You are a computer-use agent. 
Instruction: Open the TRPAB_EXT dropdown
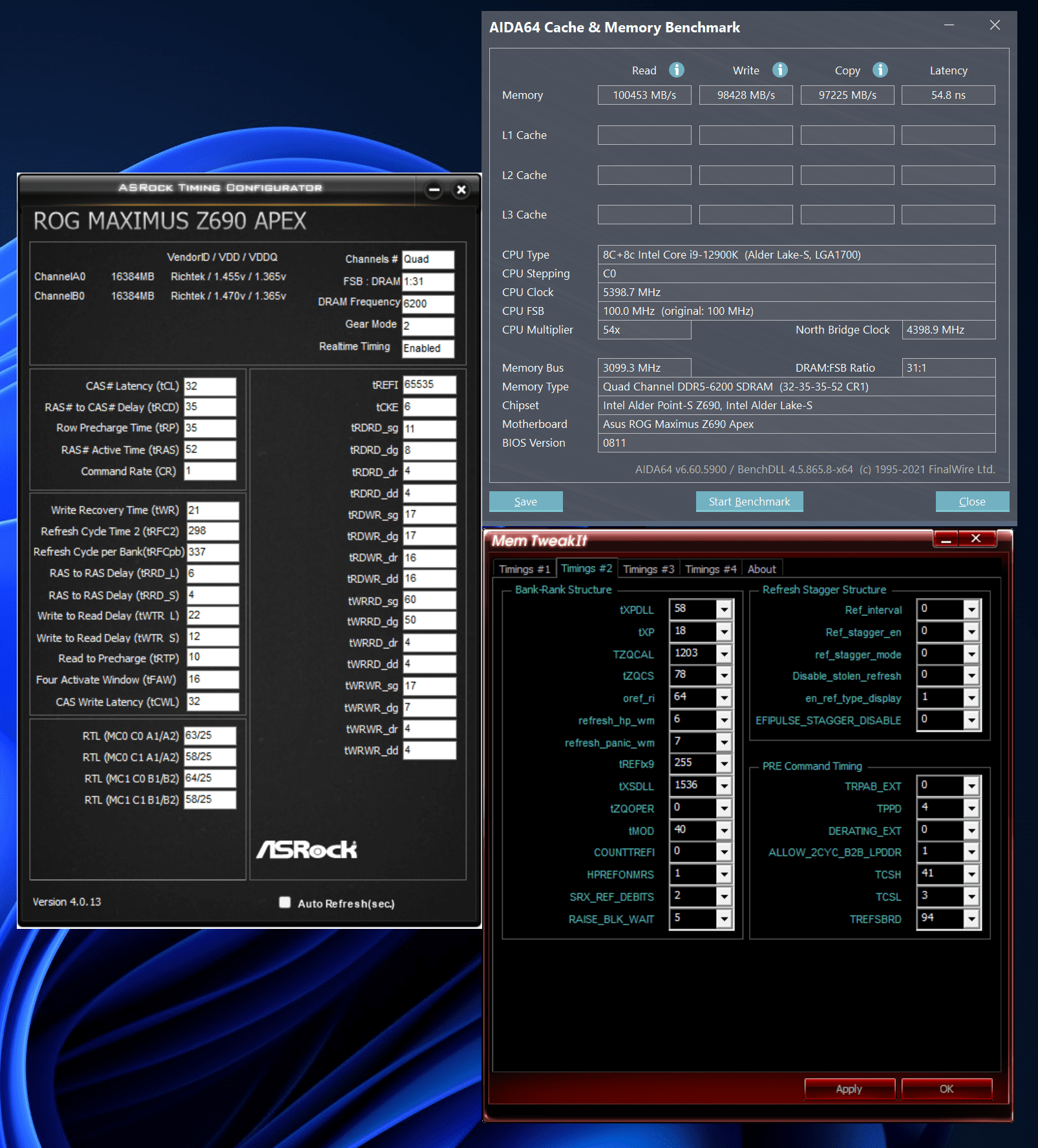pos(971,787)
